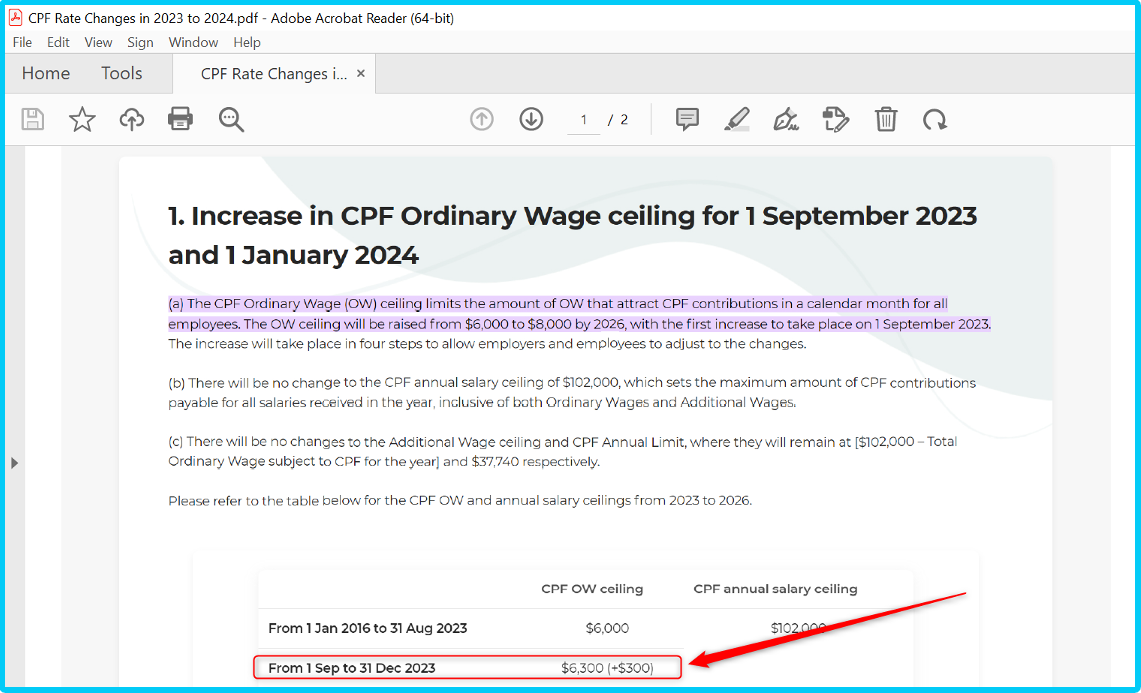
Task: Switch to the Tools tab
Action: (x=122, y=74)
